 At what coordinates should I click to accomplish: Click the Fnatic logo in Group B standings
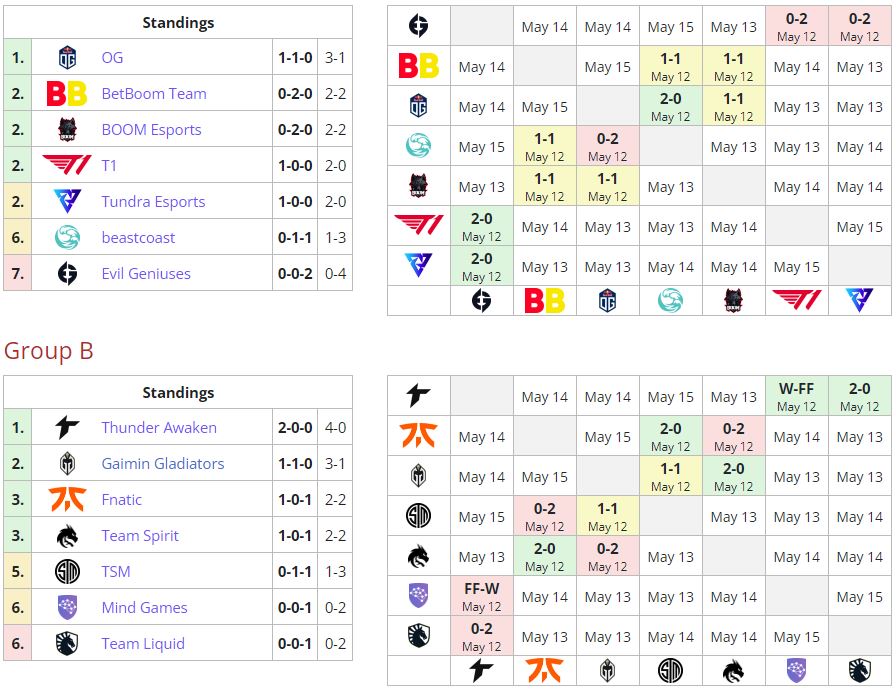click(x=67, y=500)
